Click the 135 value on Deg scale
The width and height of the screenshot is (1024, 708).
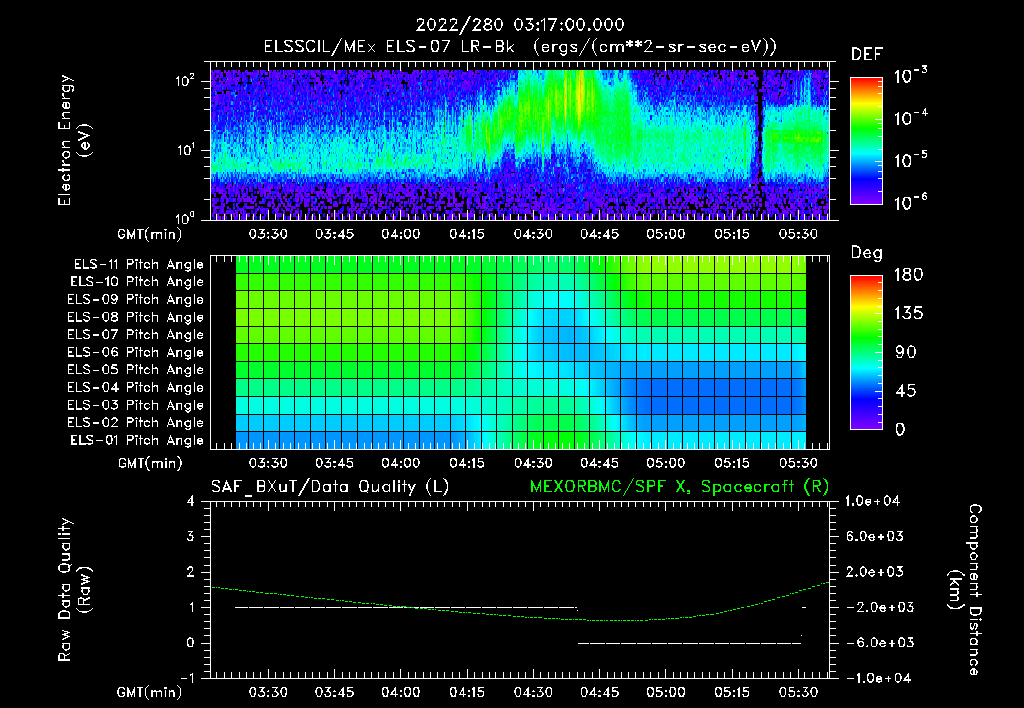(908, 314)
